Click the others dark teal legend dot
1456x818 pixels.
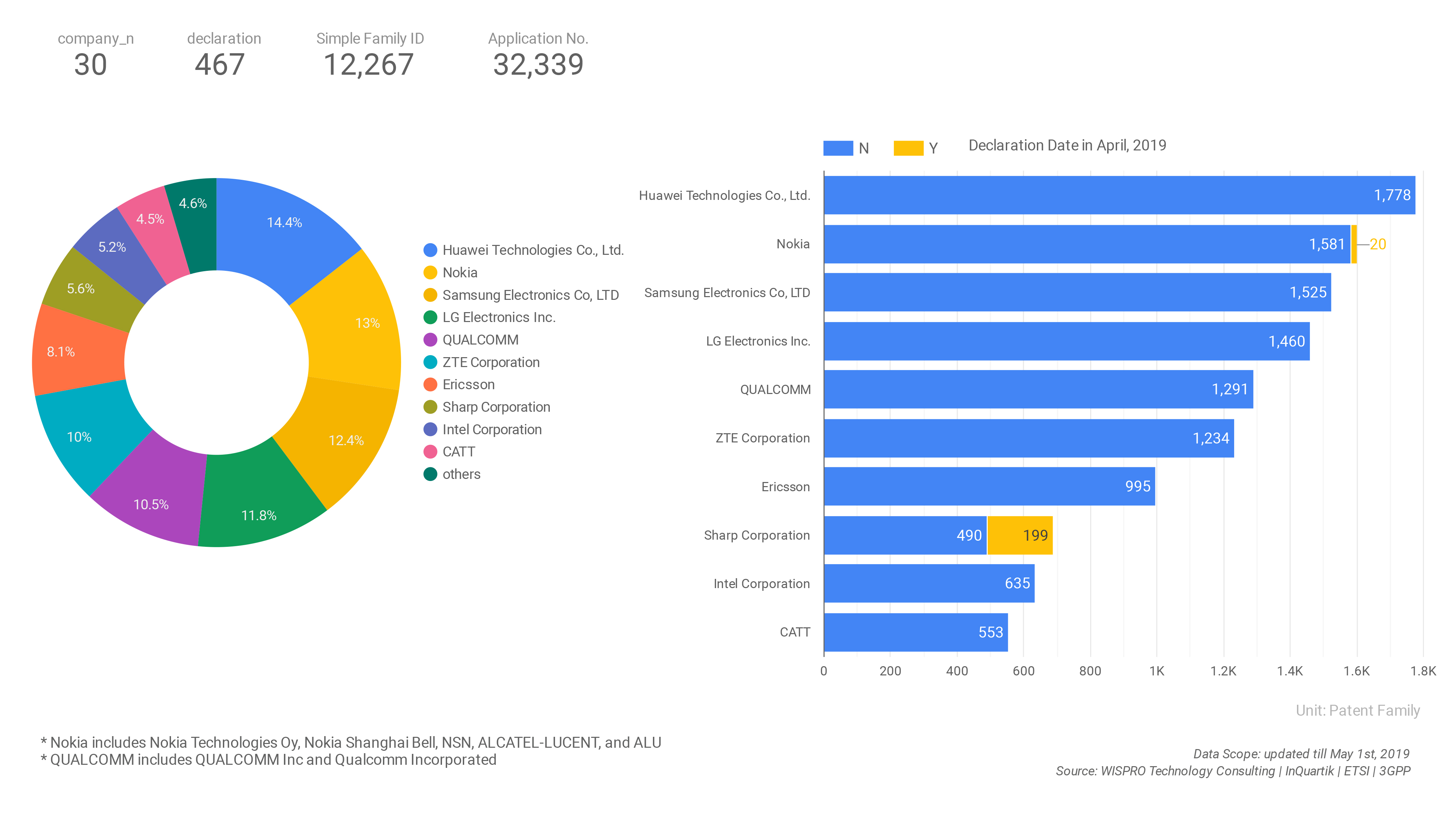pos(430,474)
